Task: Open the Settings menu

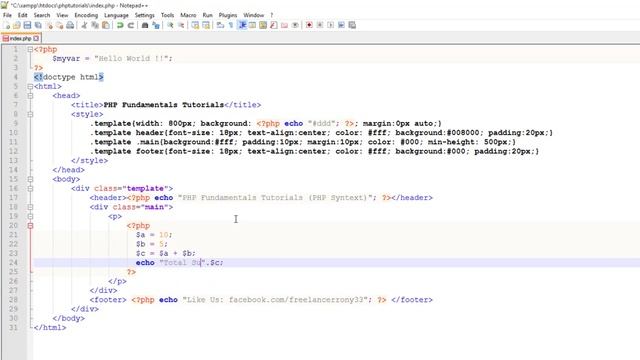Action: coord(144,15)
